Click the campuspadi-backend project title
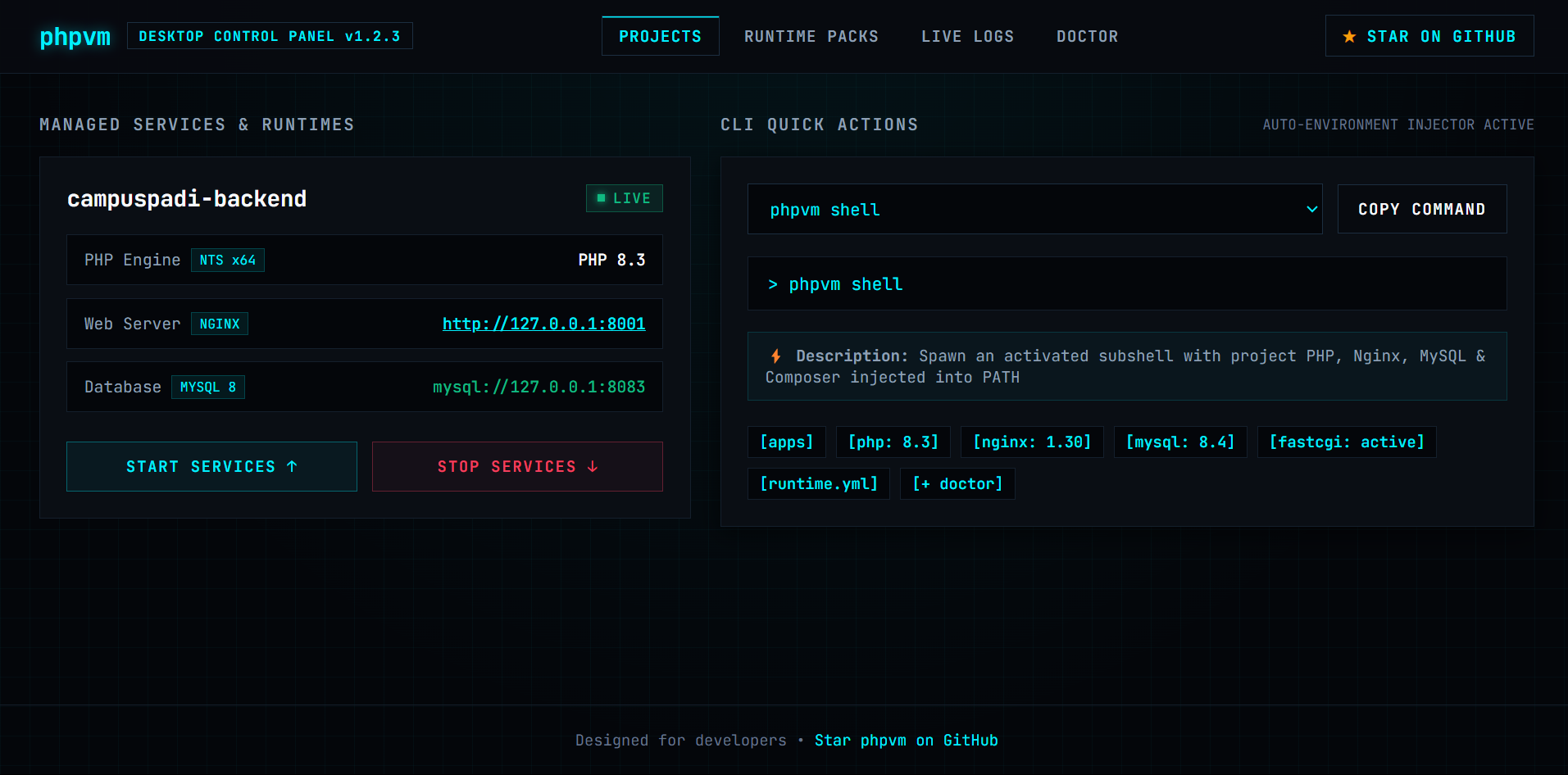The image size is (1568, 775). [x=187, y=199]
